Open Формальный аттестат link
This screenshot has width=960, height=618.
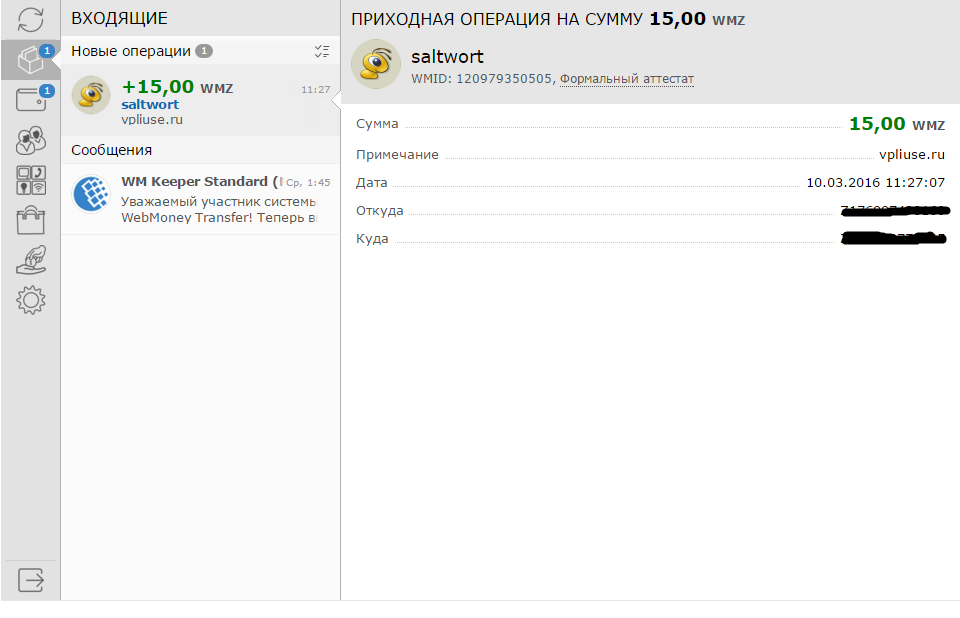tap(627, 79)
